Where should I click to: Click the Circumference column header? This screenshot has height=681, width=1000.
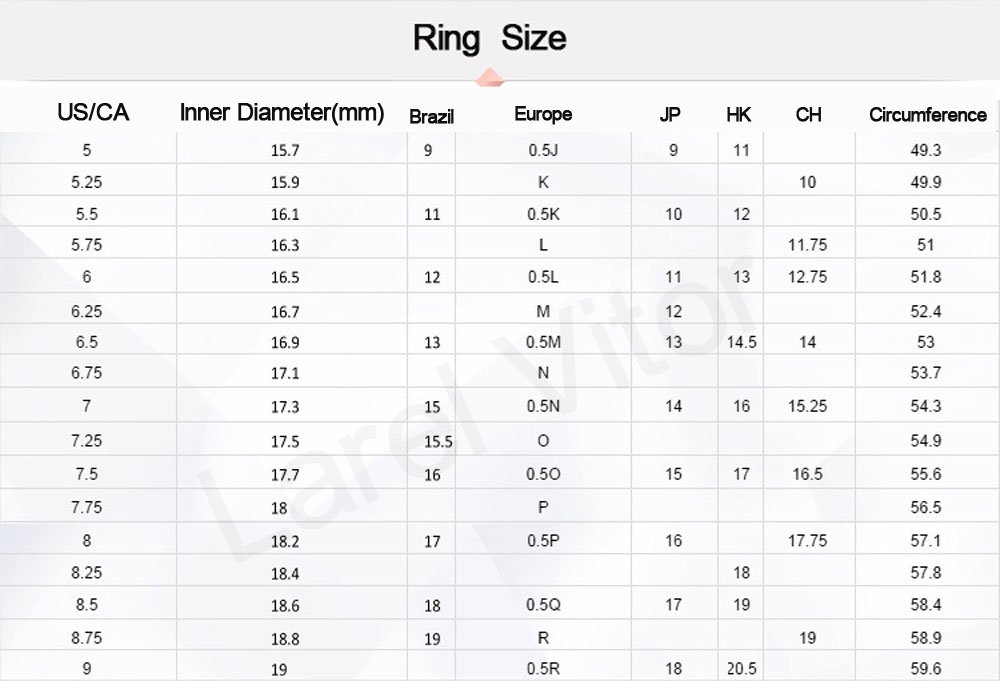(x=927, y=114)
